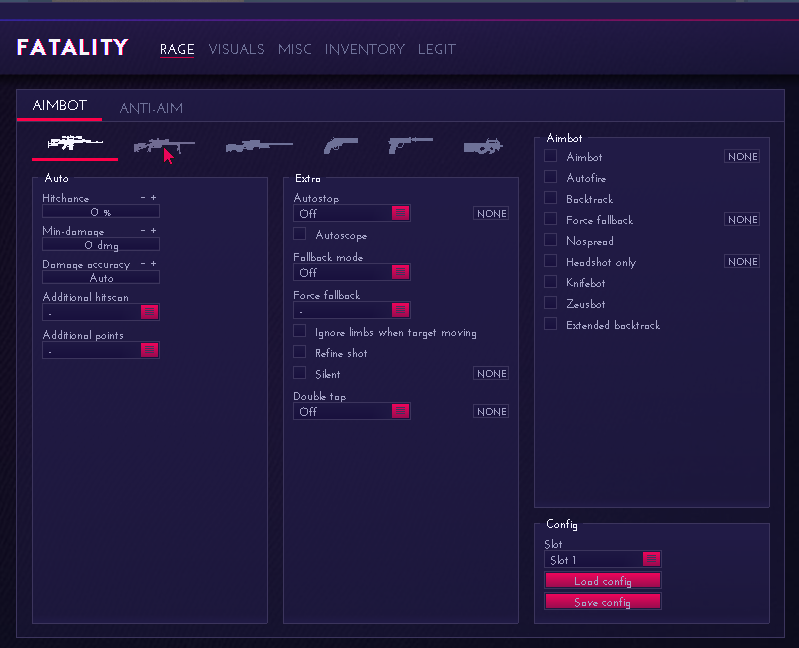The image size is (799, 648).
Task: Click the Load config button
Action: [x=603, y=581]
